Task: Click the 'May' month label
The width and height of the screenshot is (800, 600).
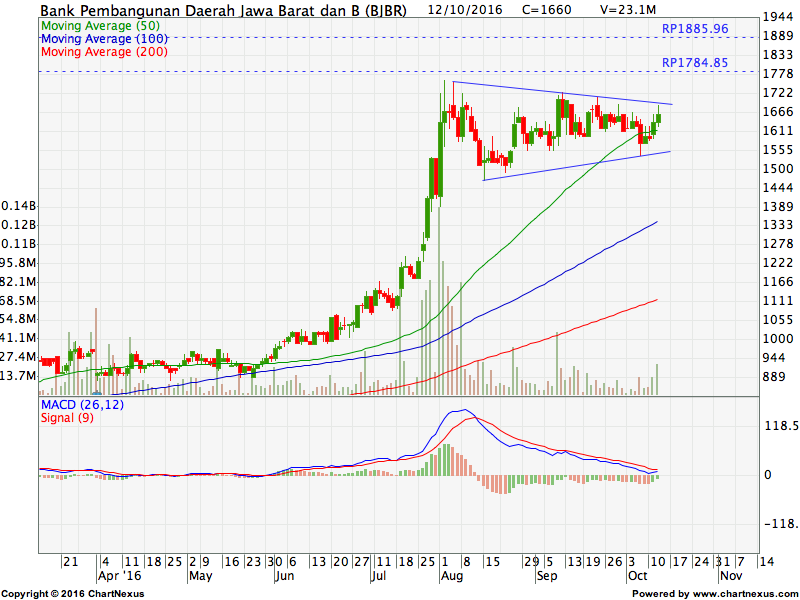Action: pyautogui.click(x=201, y=576)
